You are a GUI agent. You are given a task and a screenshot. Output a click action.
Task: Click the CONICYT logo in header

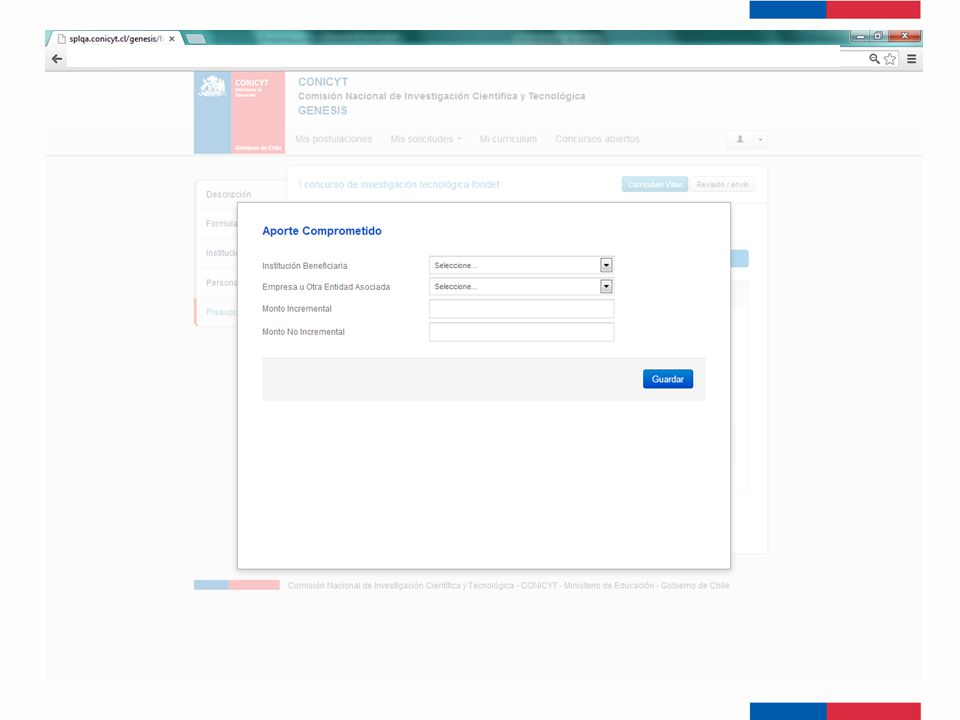click(x=239, y=113)
